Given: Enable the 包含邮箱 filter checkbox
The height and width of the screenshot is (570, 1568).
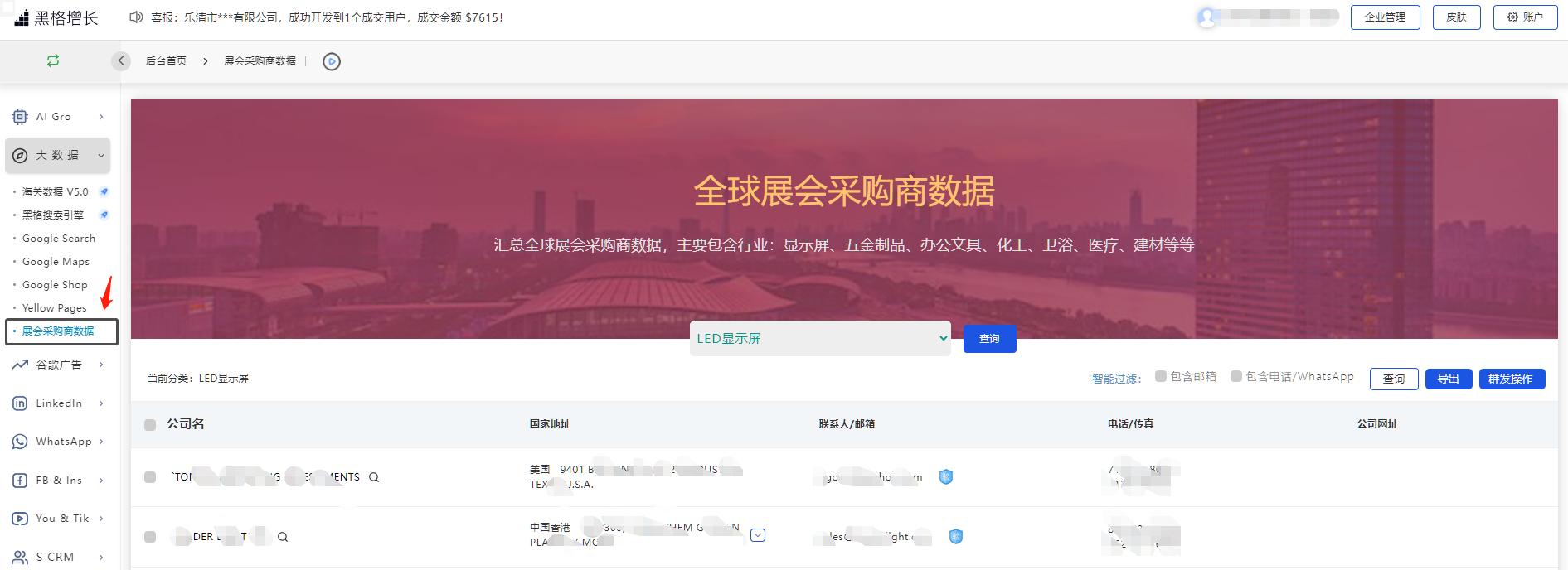Looking at the screenshot, I should click(1161, 376).
